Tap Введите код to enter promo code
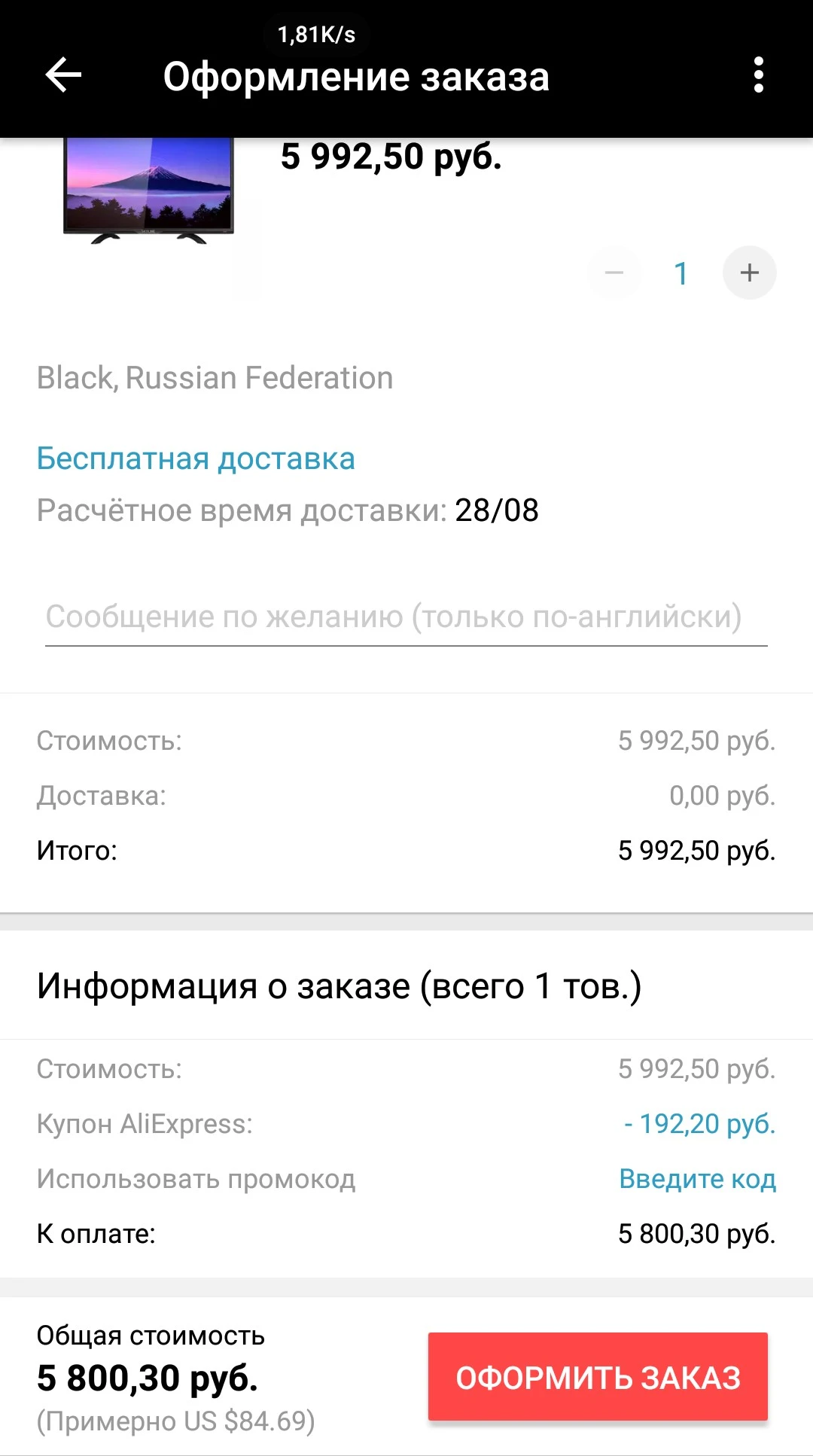Viewport: 813px width, 1456px height. [697, 1179]
